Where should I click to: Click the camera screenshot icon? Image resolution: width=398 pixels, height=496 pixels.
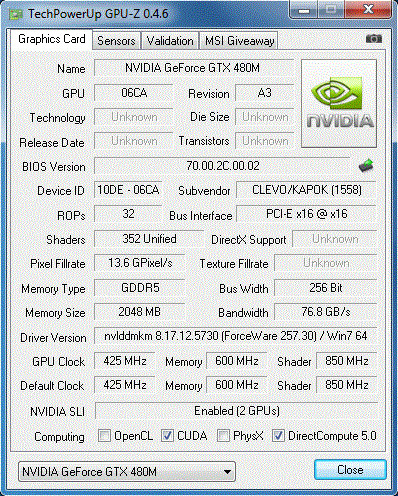[374, 39]
